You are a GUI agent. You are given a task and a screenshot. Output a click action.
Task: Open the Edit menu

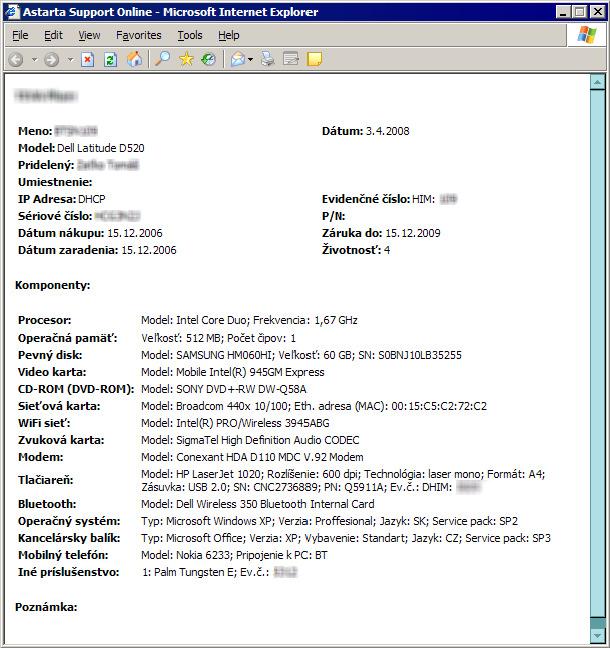tap(53, 36)
